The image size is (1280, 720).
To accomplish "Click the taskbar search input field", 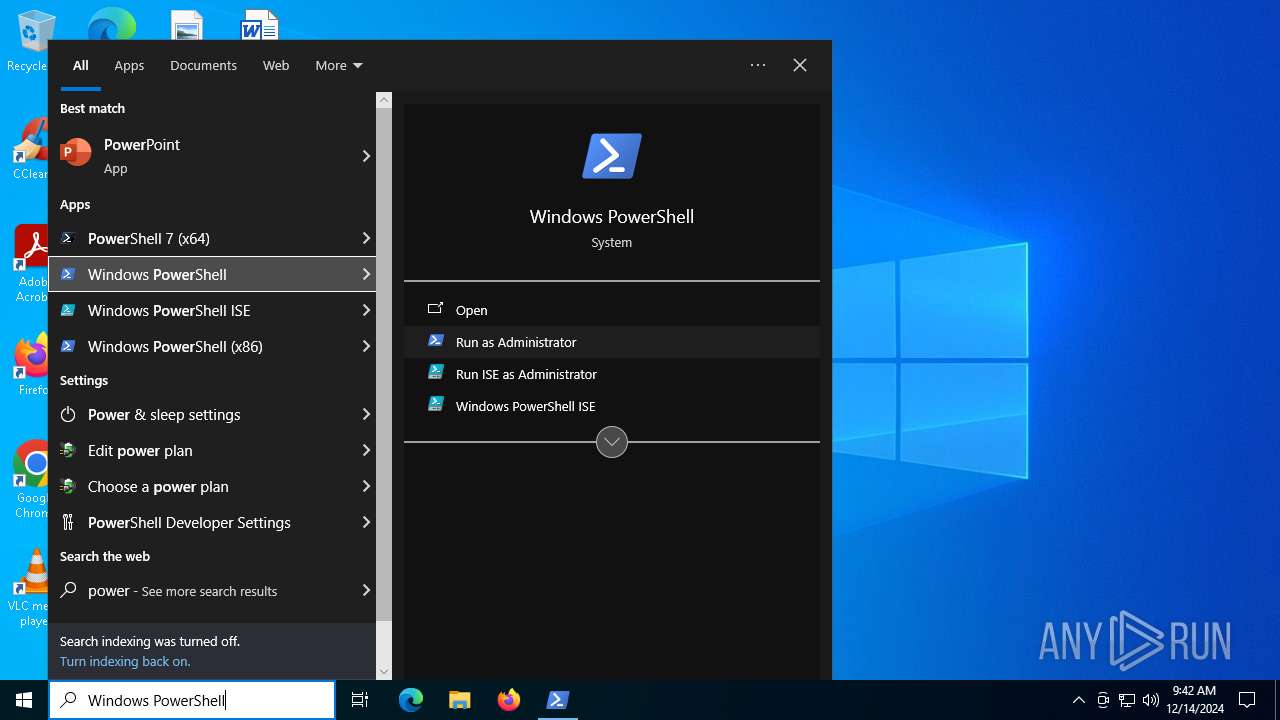I will tap(192, 700).
